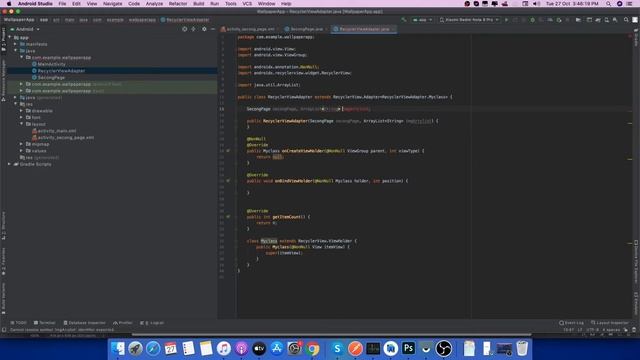Open Trash in the Dock

[522, 349]
